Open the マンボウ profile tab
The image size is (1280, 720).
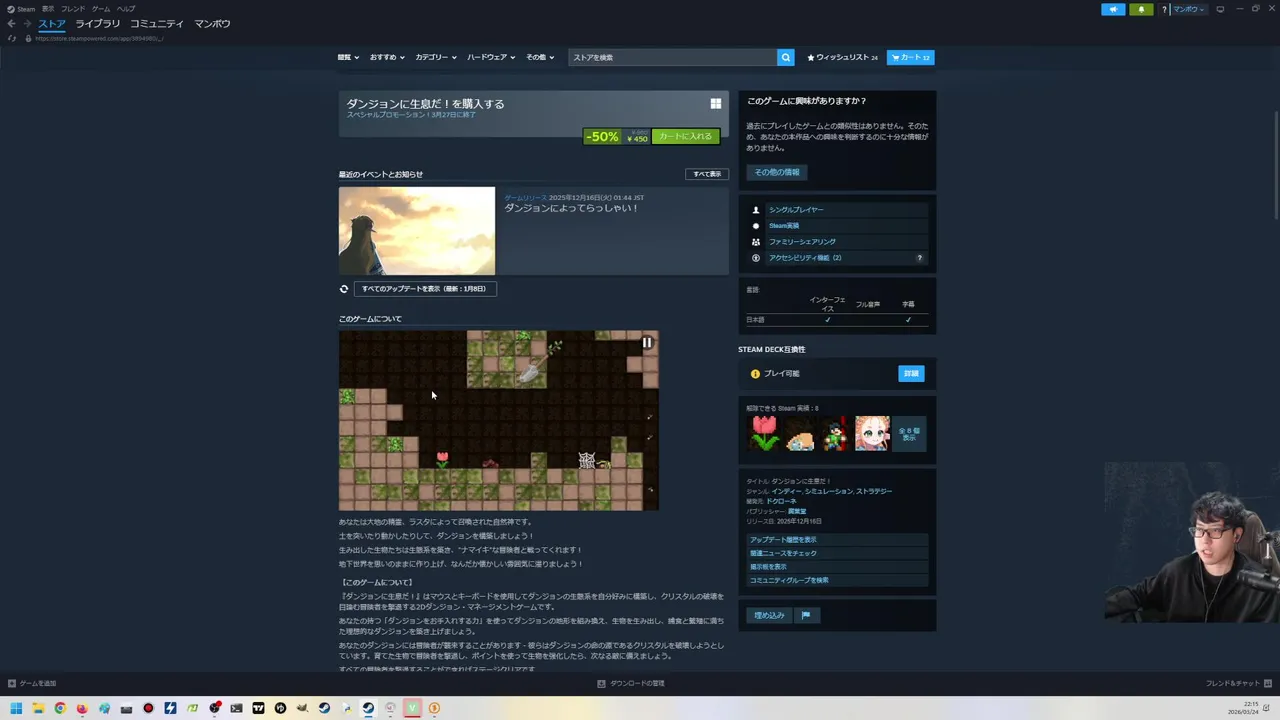[x=212, y=23]
